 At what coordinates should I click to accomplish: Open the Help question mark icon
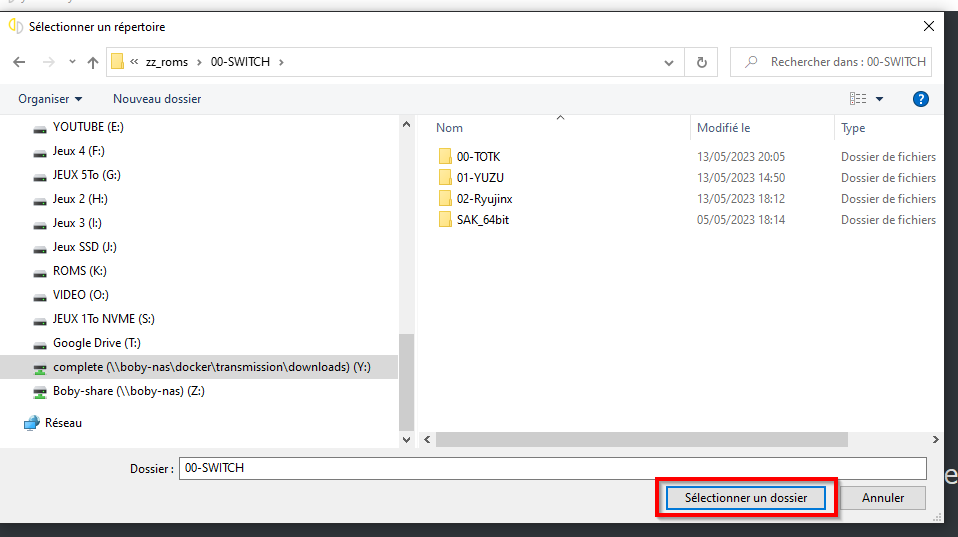point(921,99)
